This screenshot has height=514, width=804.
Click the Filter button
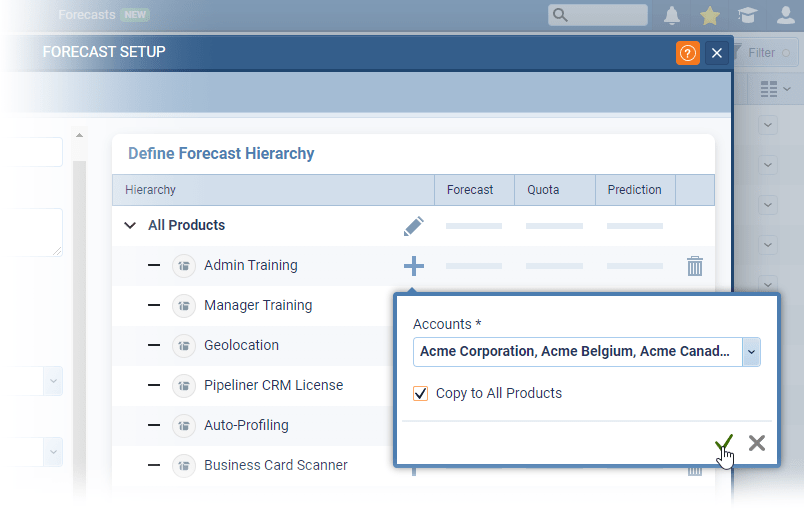click(x=762, y=53)
